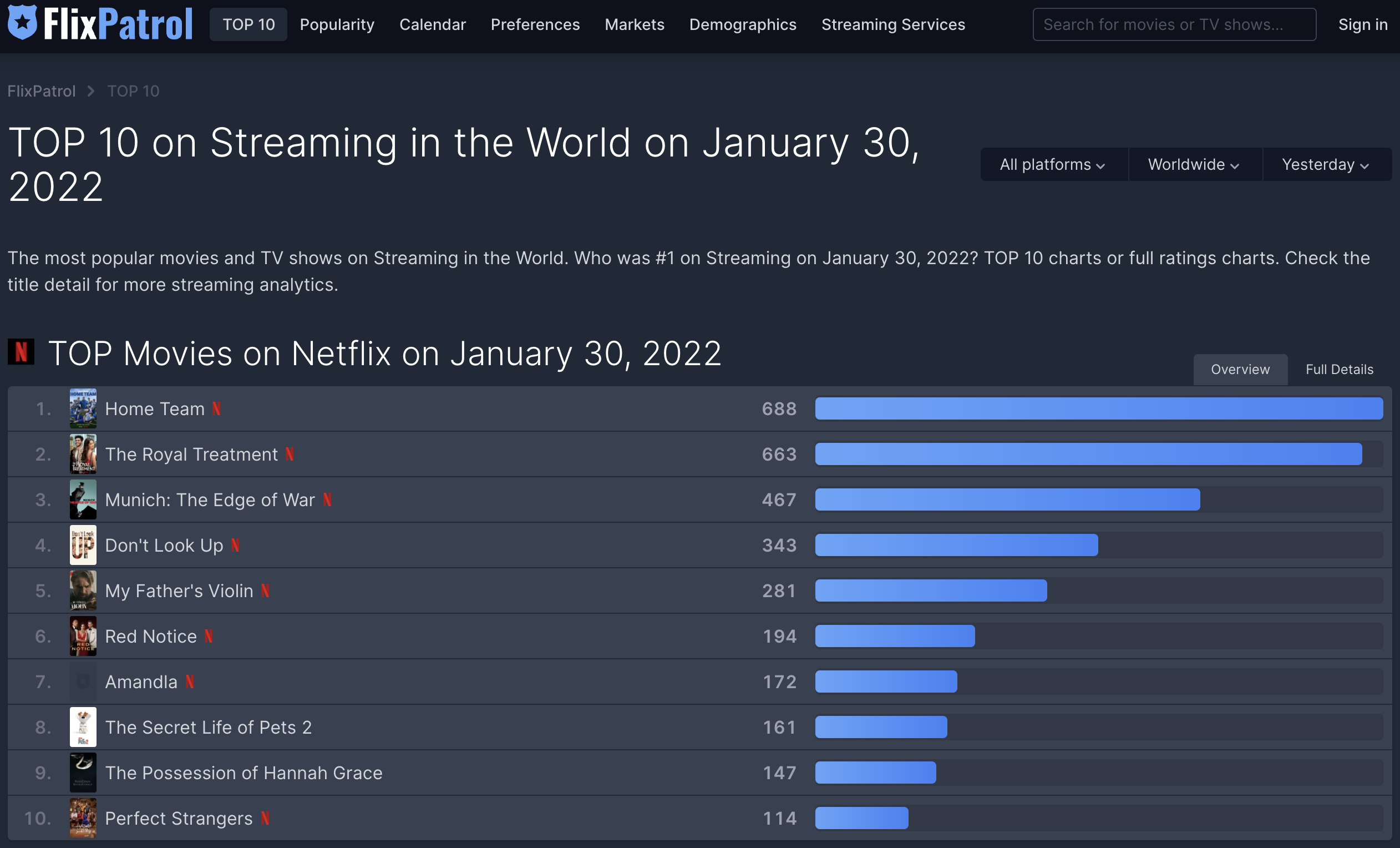
Task: Select the Overview tab
Action: [1240, 370]
